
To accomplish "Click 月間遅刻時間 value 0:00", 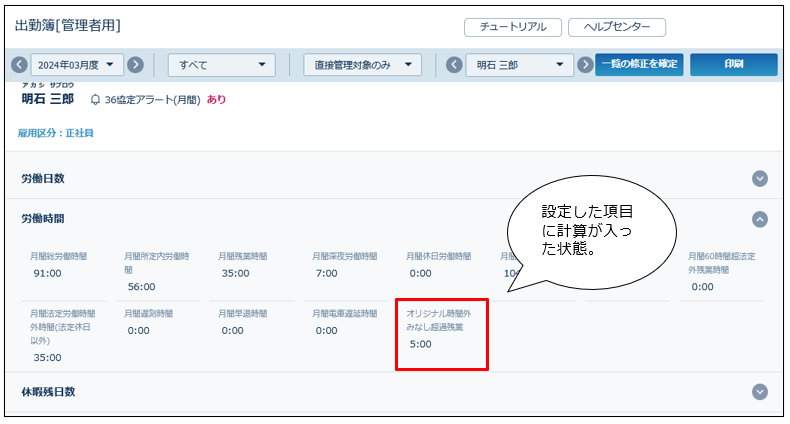I will point(139,331).
